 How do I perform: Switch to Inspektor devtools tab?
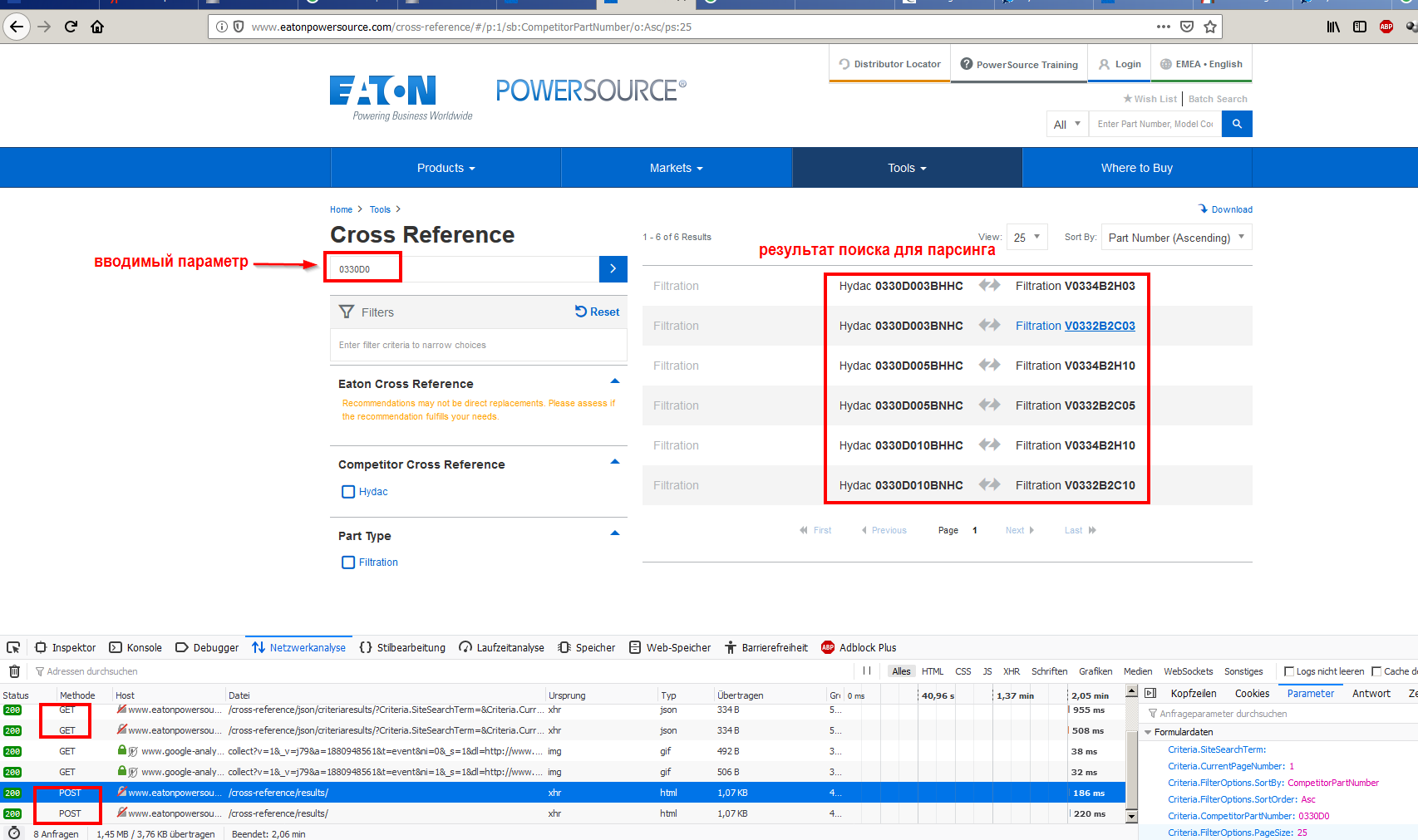pyautogui.click(x=66, y=647)
